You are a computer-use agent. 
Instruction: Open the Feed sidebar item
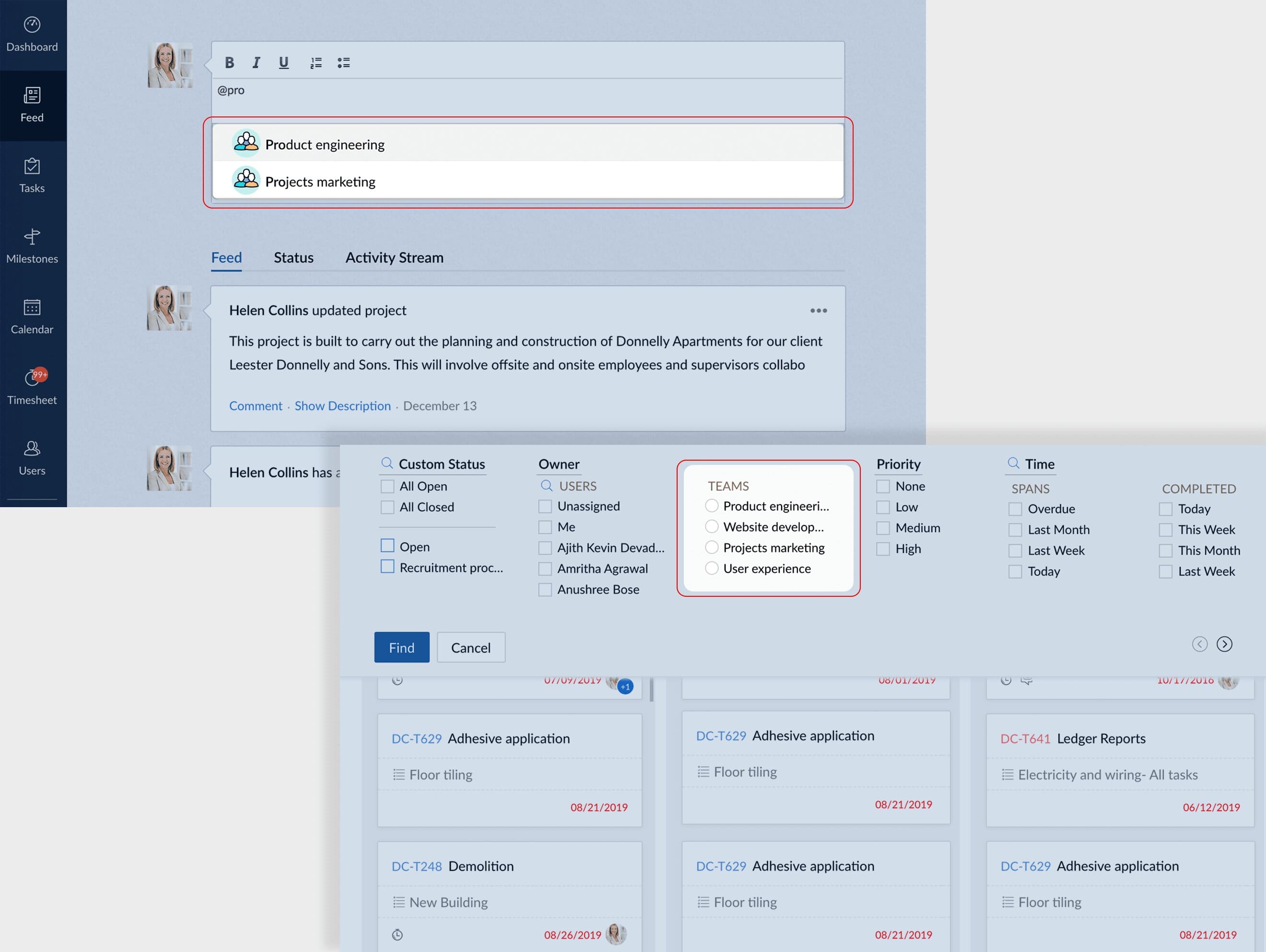(32, 105)
